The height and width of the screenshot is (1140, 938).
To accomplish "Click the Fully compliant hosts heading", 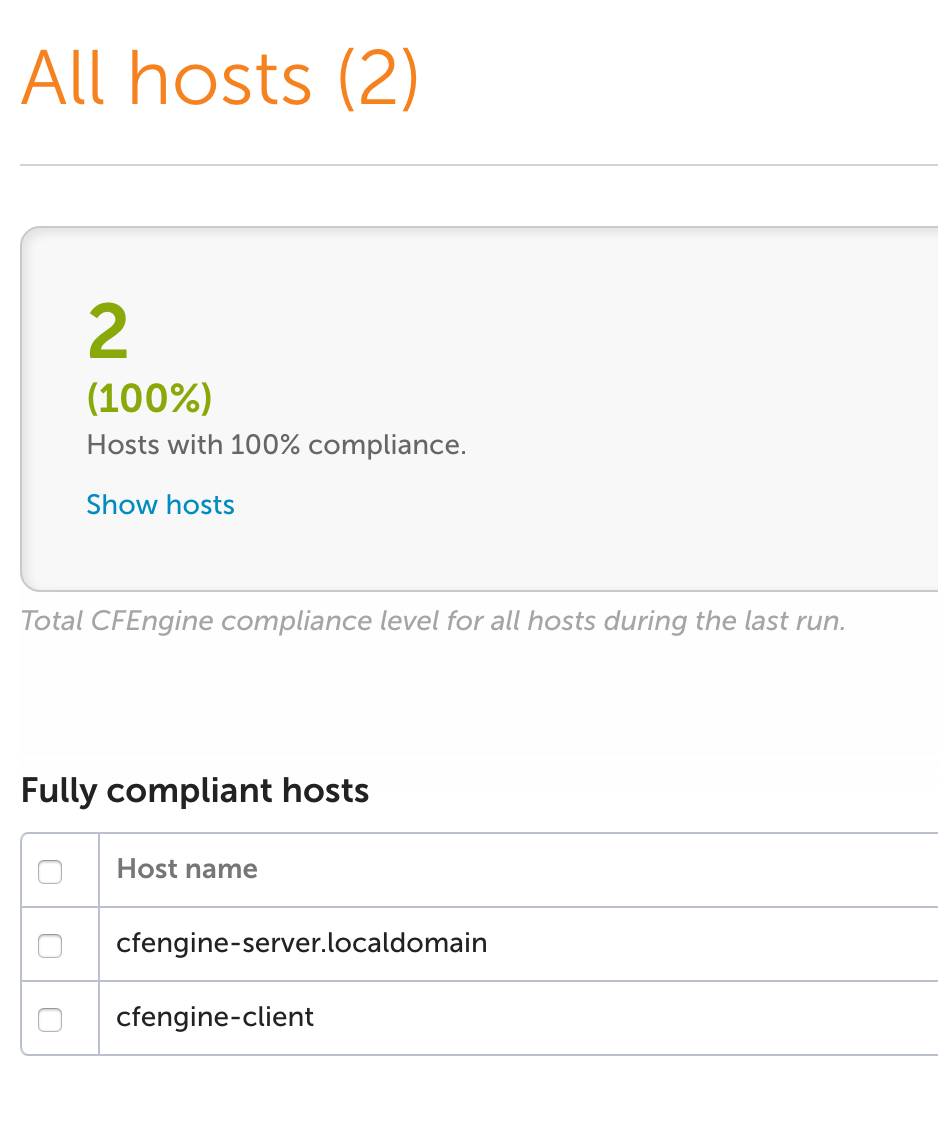I will coord(195,790).
